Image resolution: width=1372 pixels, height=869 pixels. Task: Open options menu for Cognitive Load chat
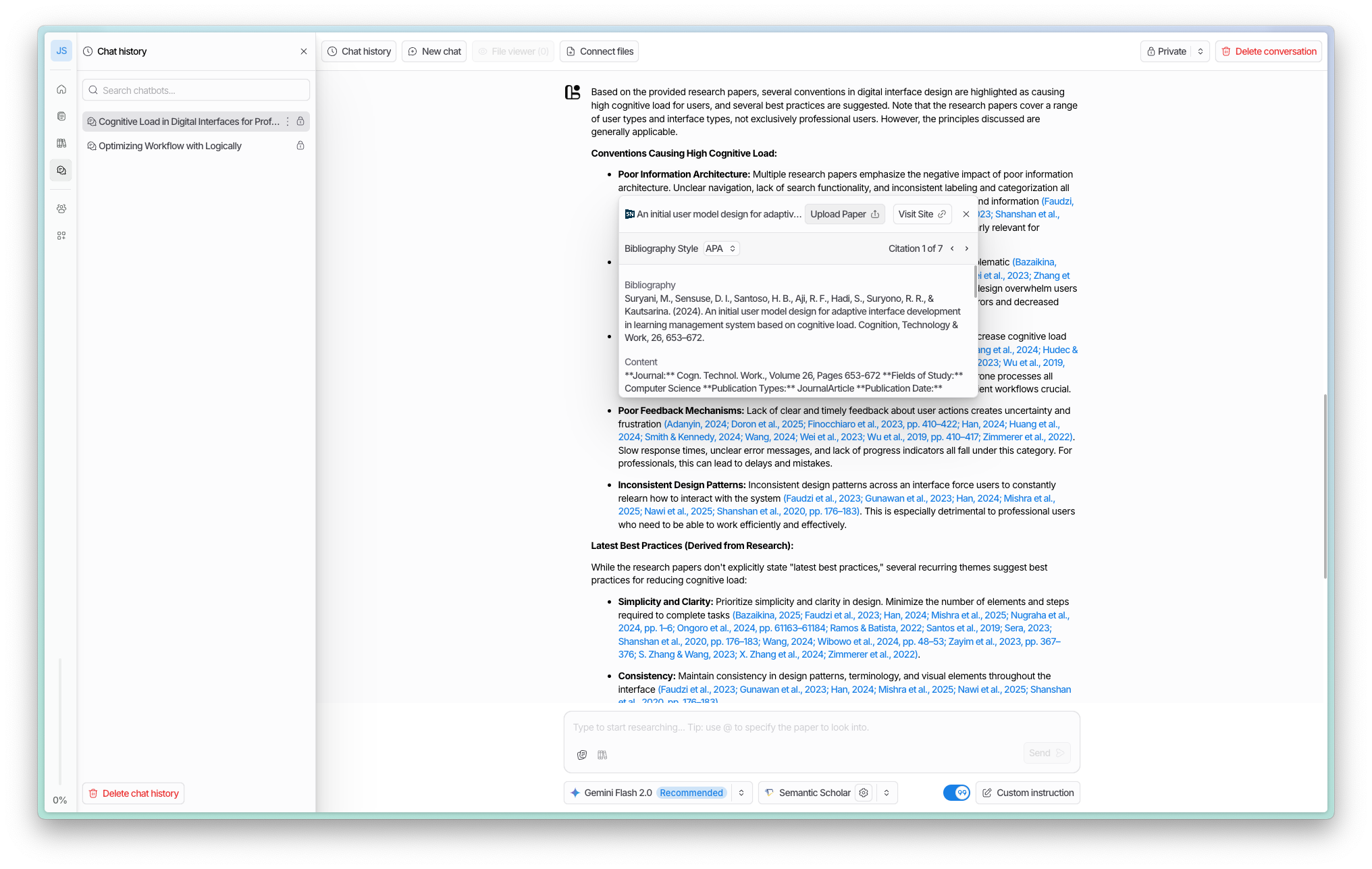tap(288, 122)
